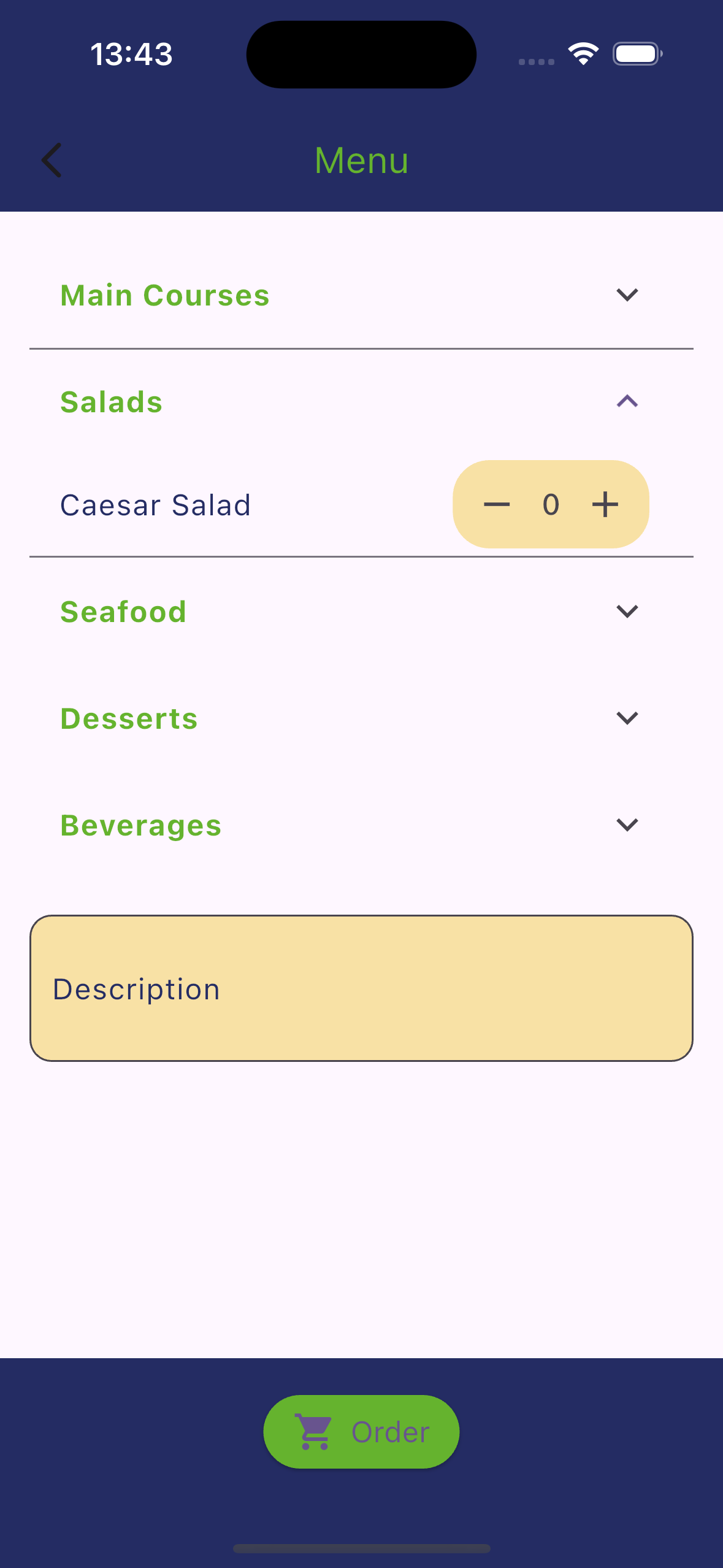The width and height of the screenshot is (723, 1568).
Task: Select the Salads category heading
Action: point(112,402)
